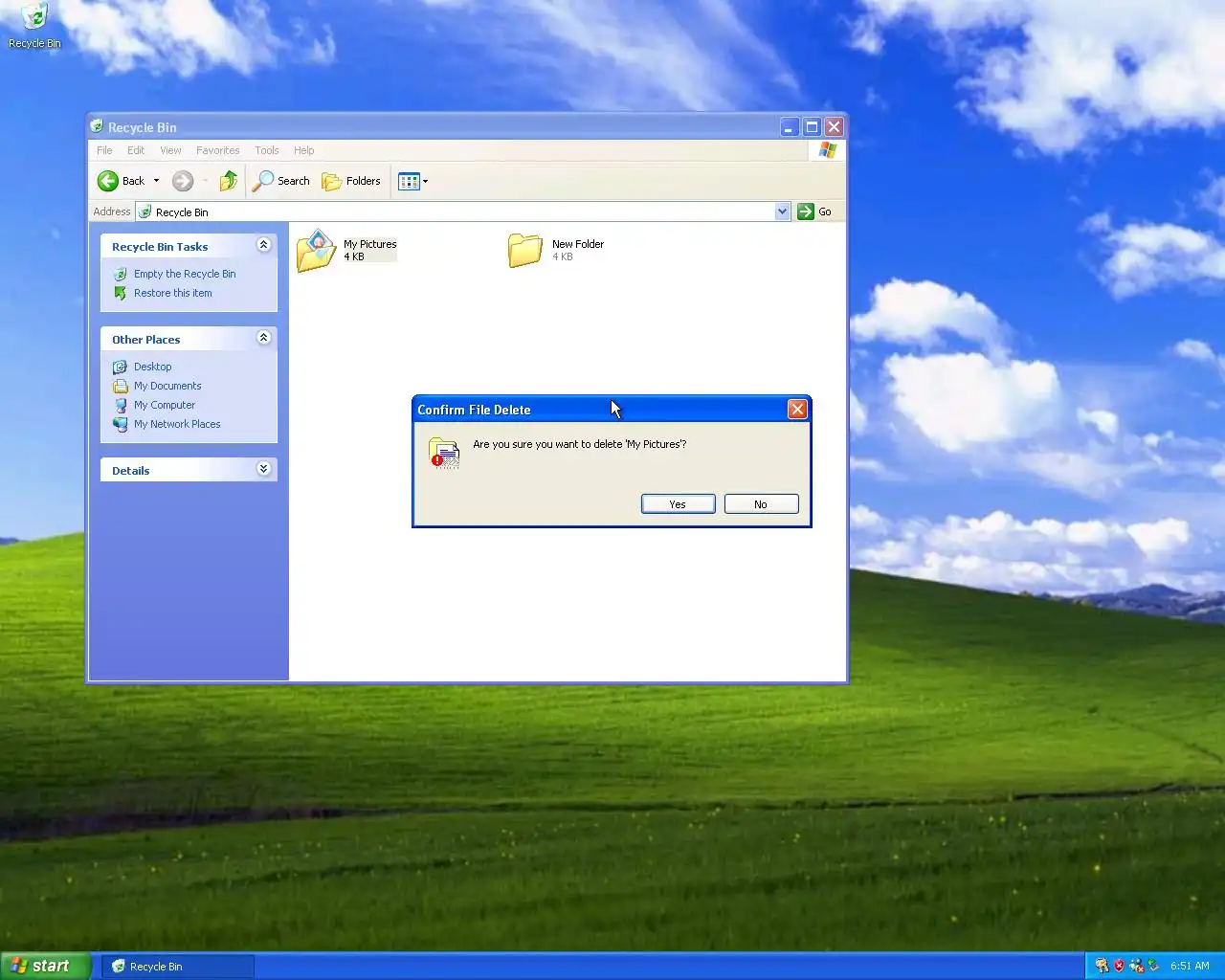Open My Documents link
The height and width of the screenshot is (980, 1225).
click(x=167, y=386)
